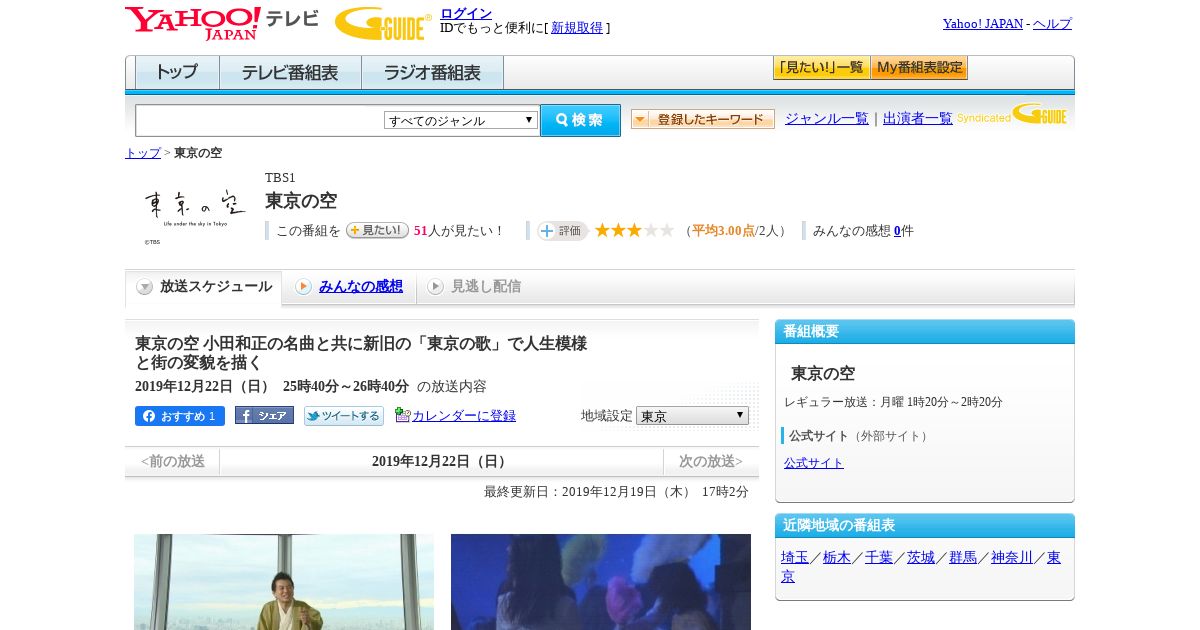The height and width of the screenshot is (630, 1200).
Task: Open the G-GUIDE logo beside Yahoo
Action: [x=383, y=23]
